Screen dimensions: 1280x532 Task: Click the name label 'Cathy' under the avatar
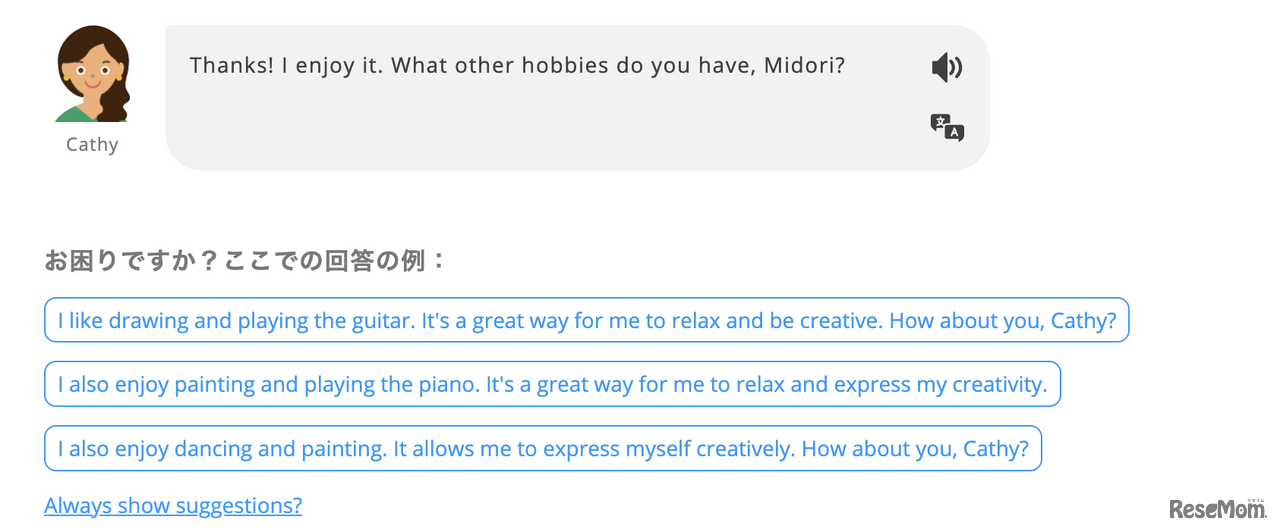(x=92, y=145)
